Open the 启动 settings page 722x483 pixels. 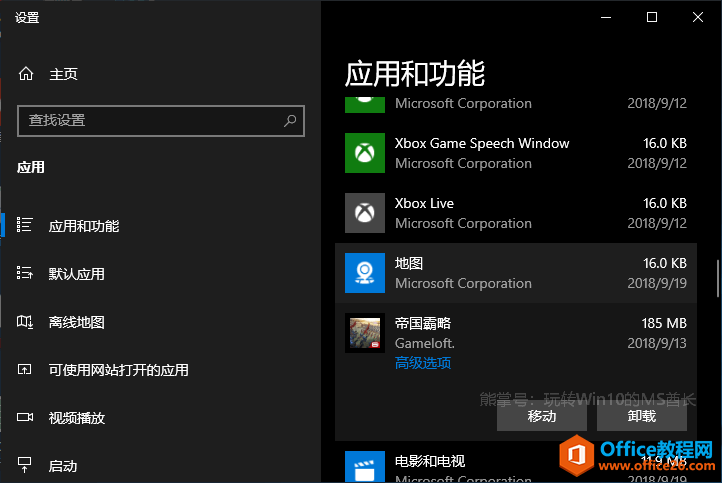63,466
